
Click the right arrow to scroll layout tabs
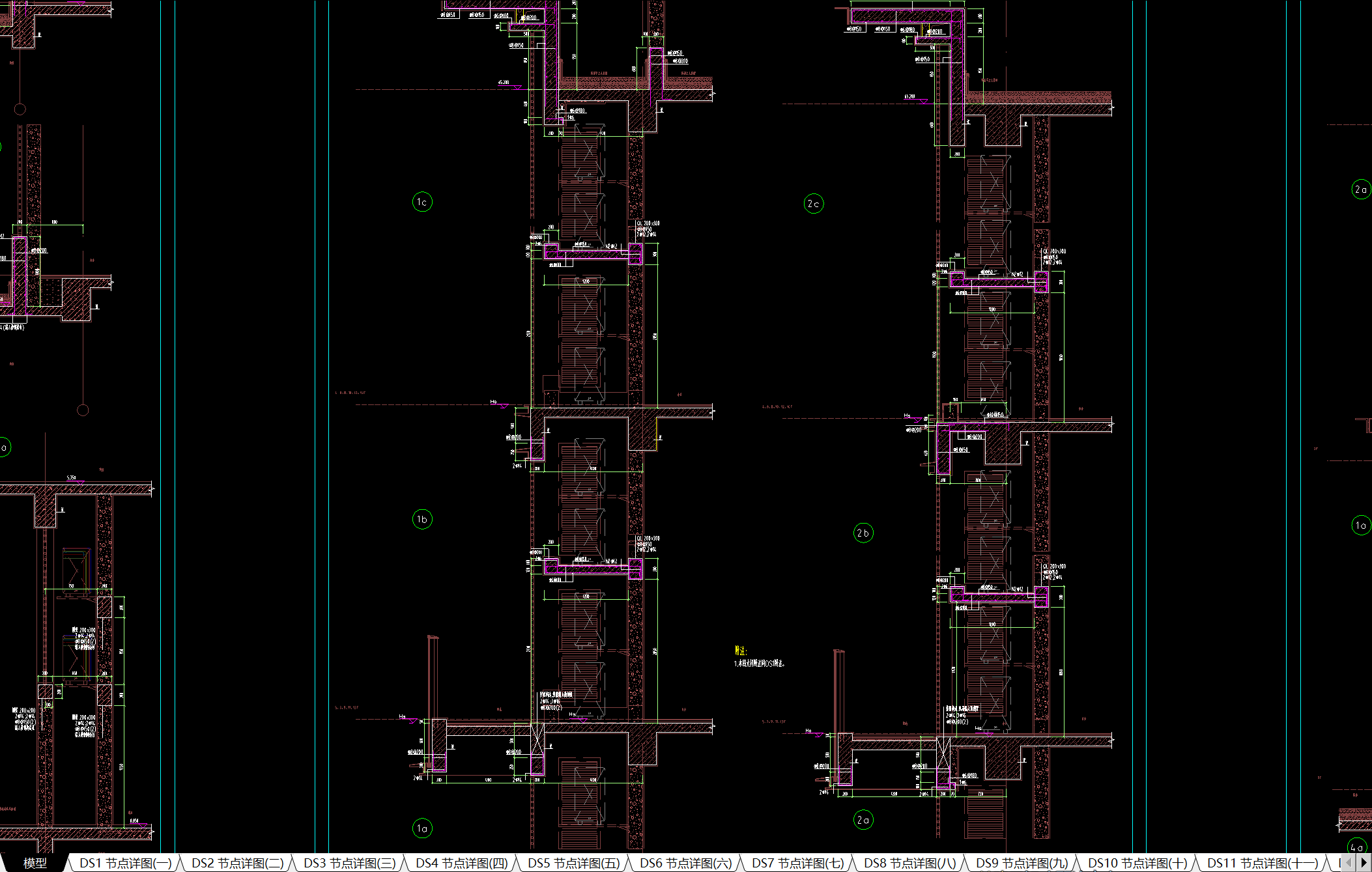[1364, 862]
